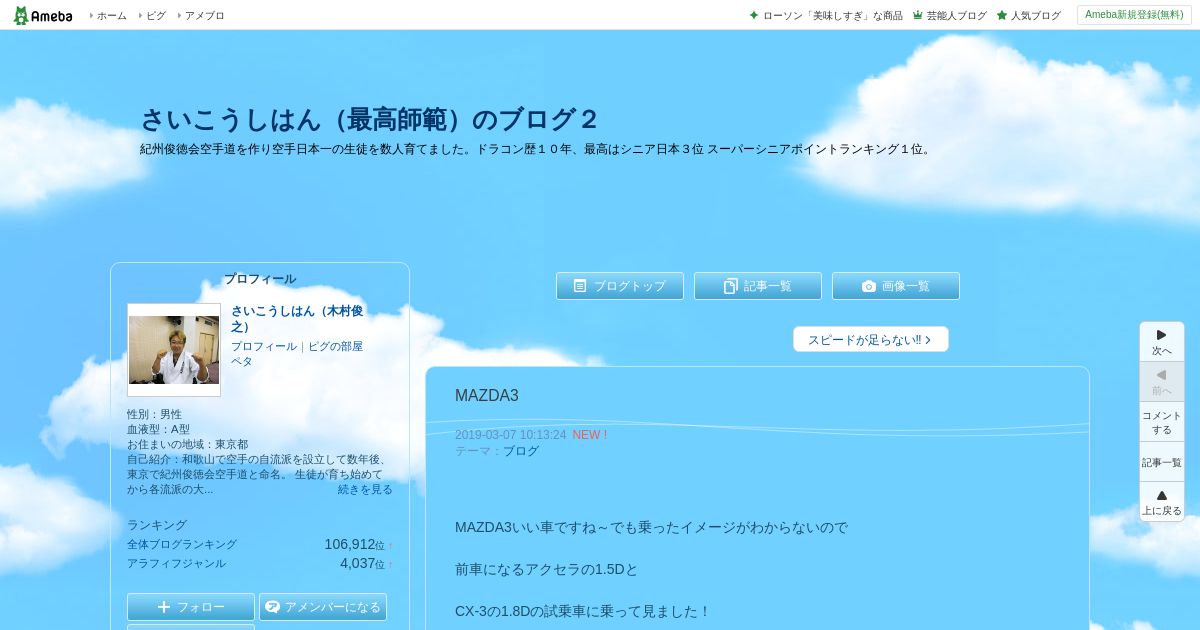The image size is (1200, 630).
Task: Open the ピグ link in top bar
Action: 156,16
